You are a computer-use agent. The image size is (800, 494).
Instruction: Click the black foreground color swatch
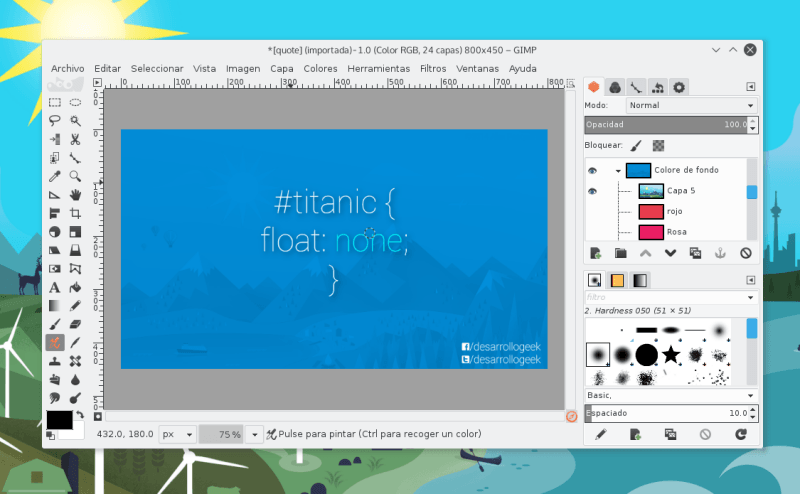click(60, 419)
